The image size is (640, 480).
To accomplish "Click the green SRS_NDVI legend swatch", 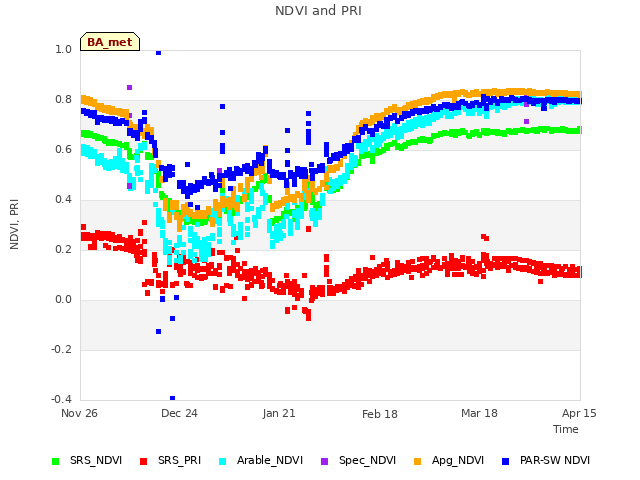I will (56, 461).
